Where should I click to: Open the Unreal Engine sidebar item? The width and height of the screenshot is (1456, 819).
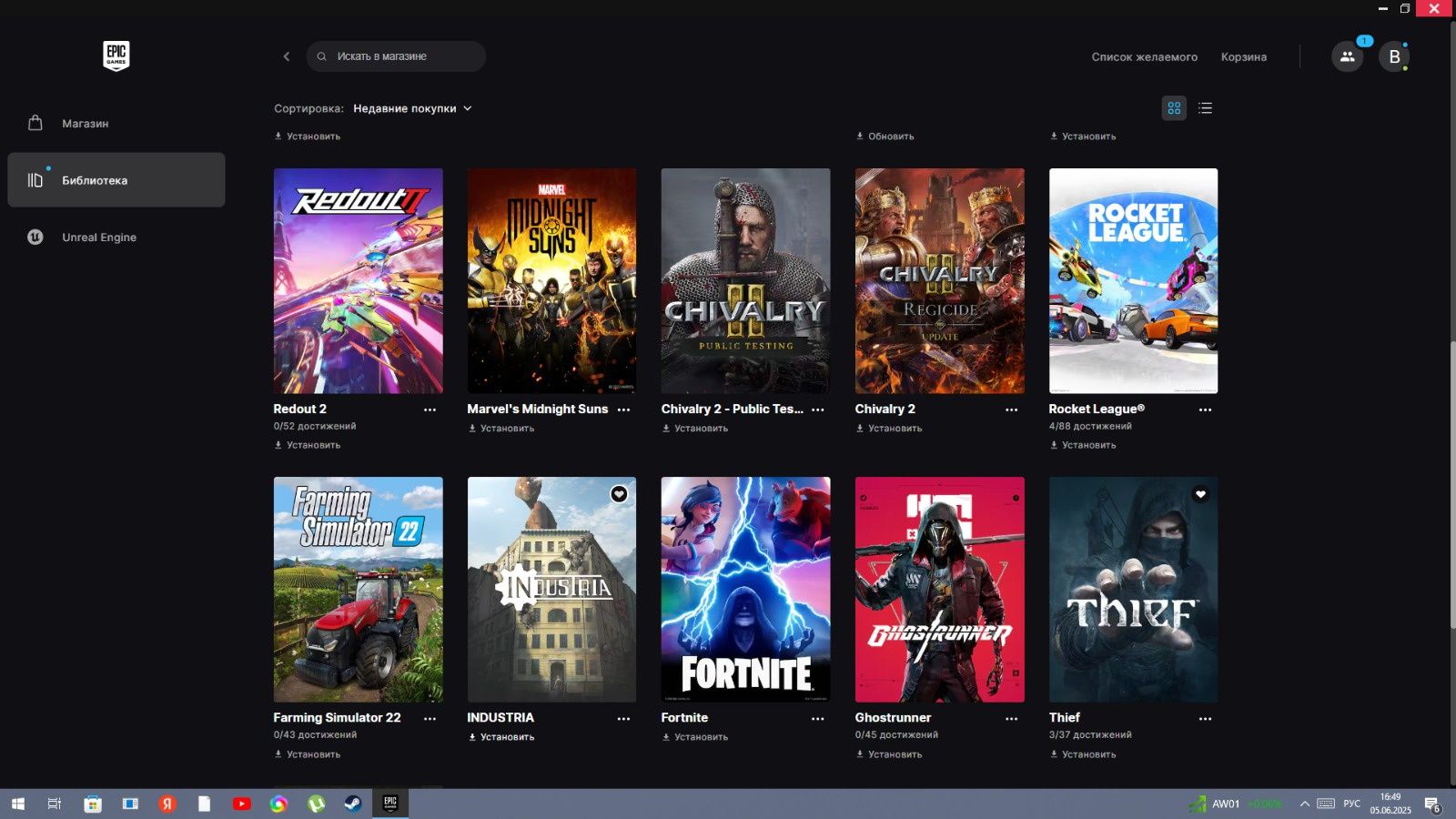click(x=116, y=238)
